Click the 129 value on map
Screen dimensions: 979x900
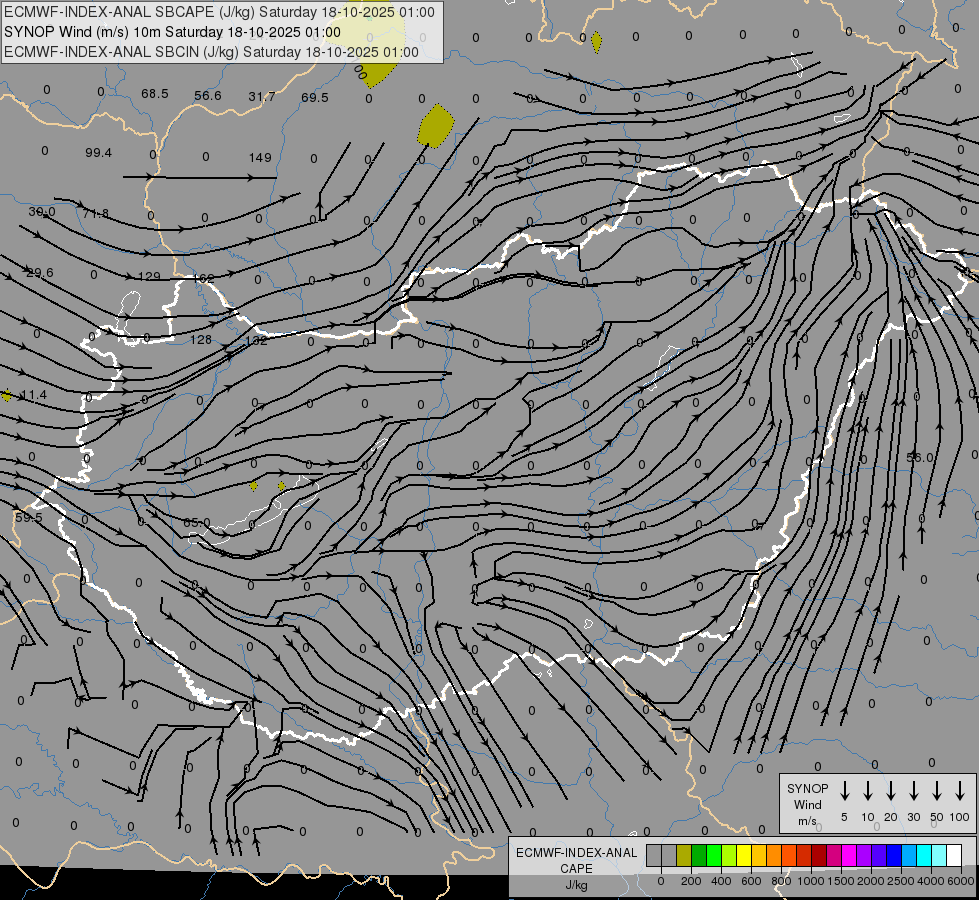[149, 277]
